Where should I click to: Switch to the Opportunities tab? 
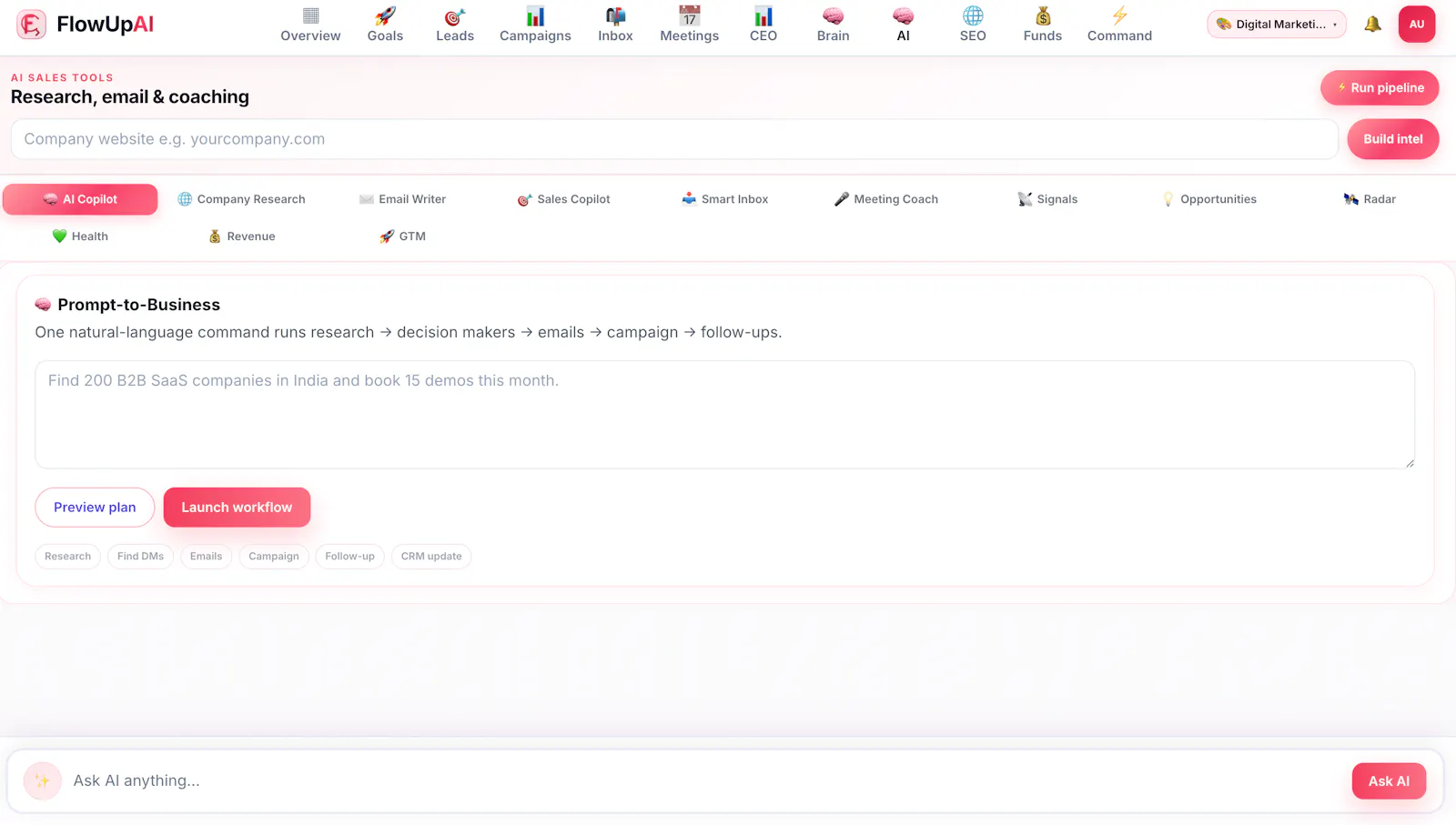point(1208,199)
